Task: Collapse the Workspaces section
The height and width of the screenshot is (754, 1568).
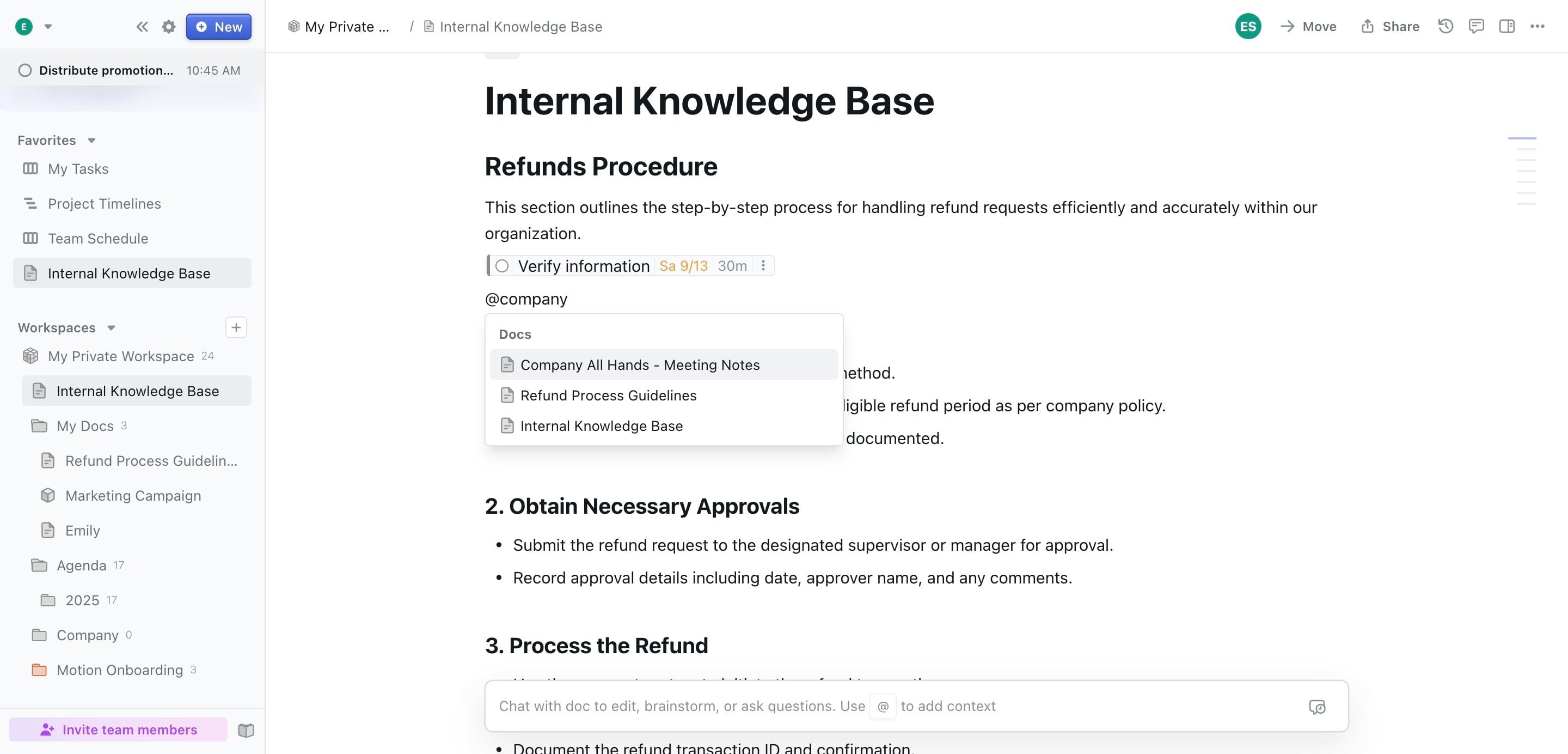Action: coord(111,327)
